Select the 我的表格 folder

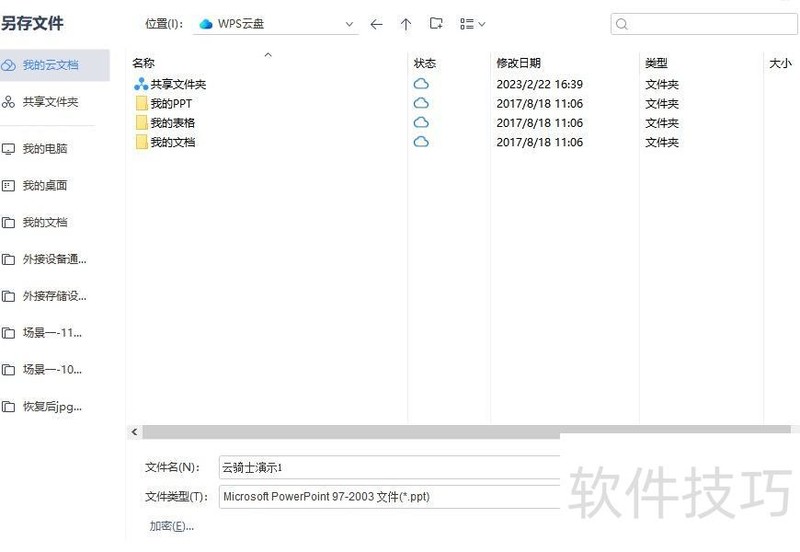[x=172, y=123]
